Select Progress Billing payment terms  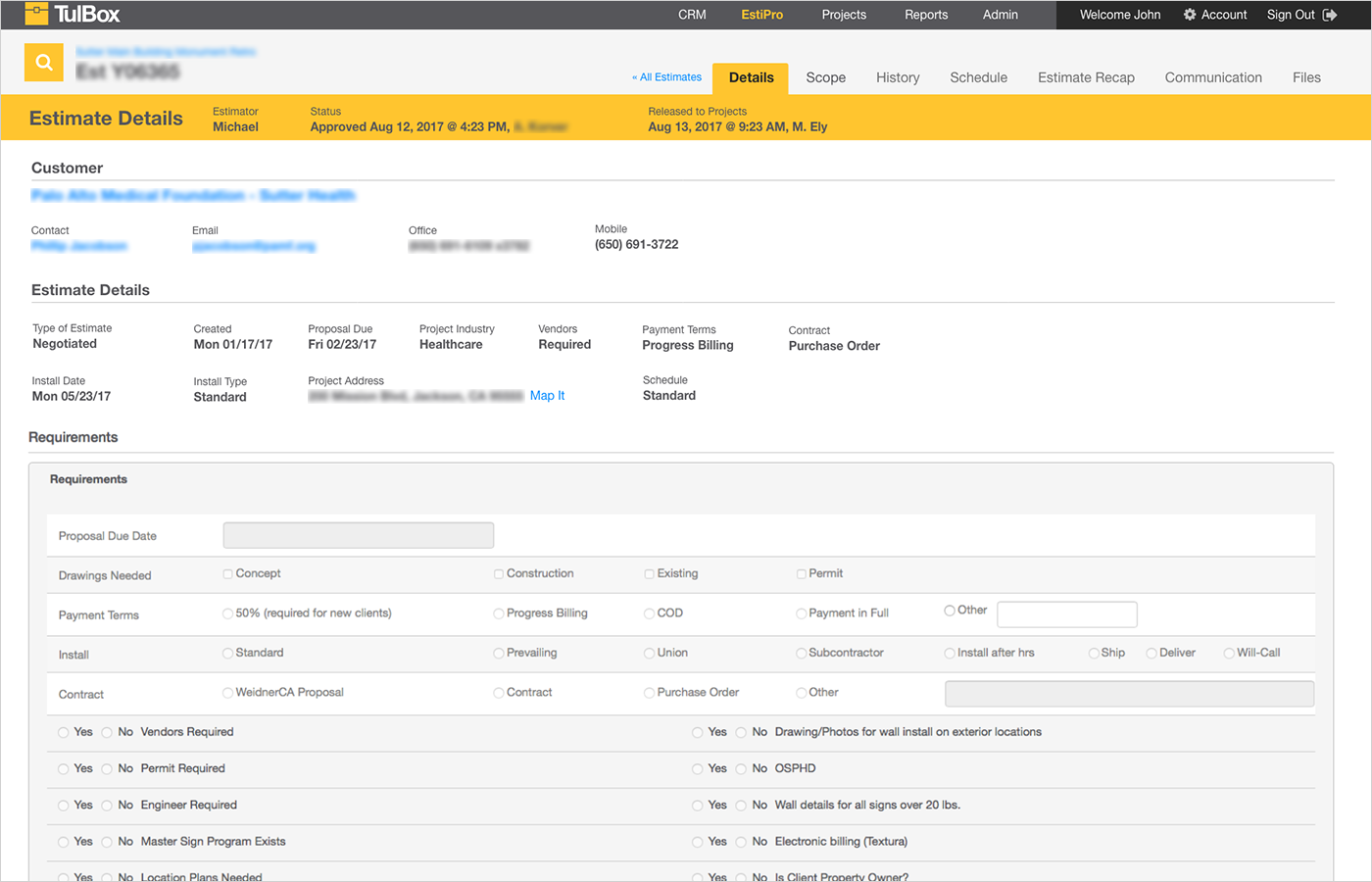click(499, 613)
